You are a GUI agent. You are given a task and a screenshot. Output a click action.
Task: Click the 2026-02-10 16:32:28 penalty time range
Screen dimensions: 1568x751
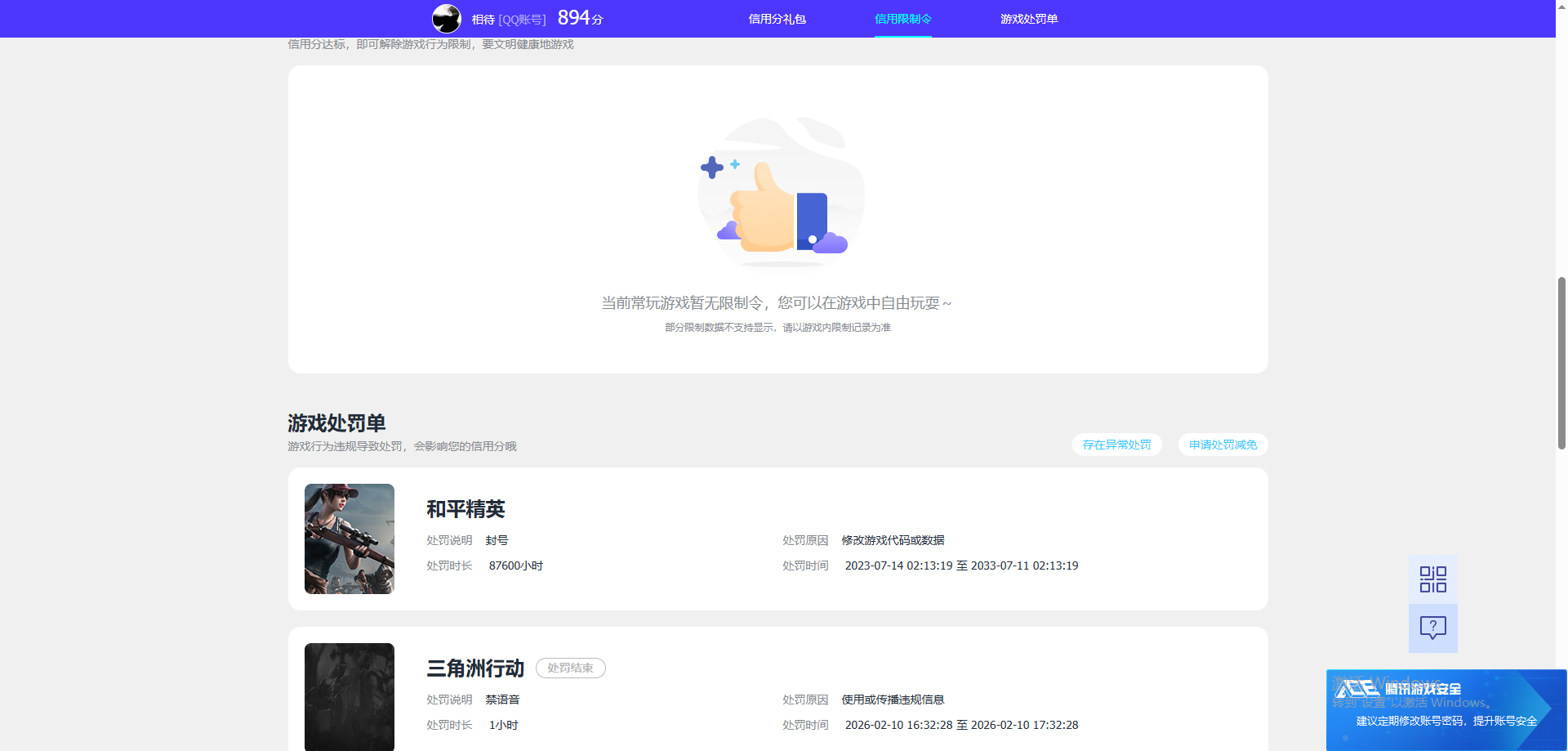pyautogui.click(x=961, y=725)
